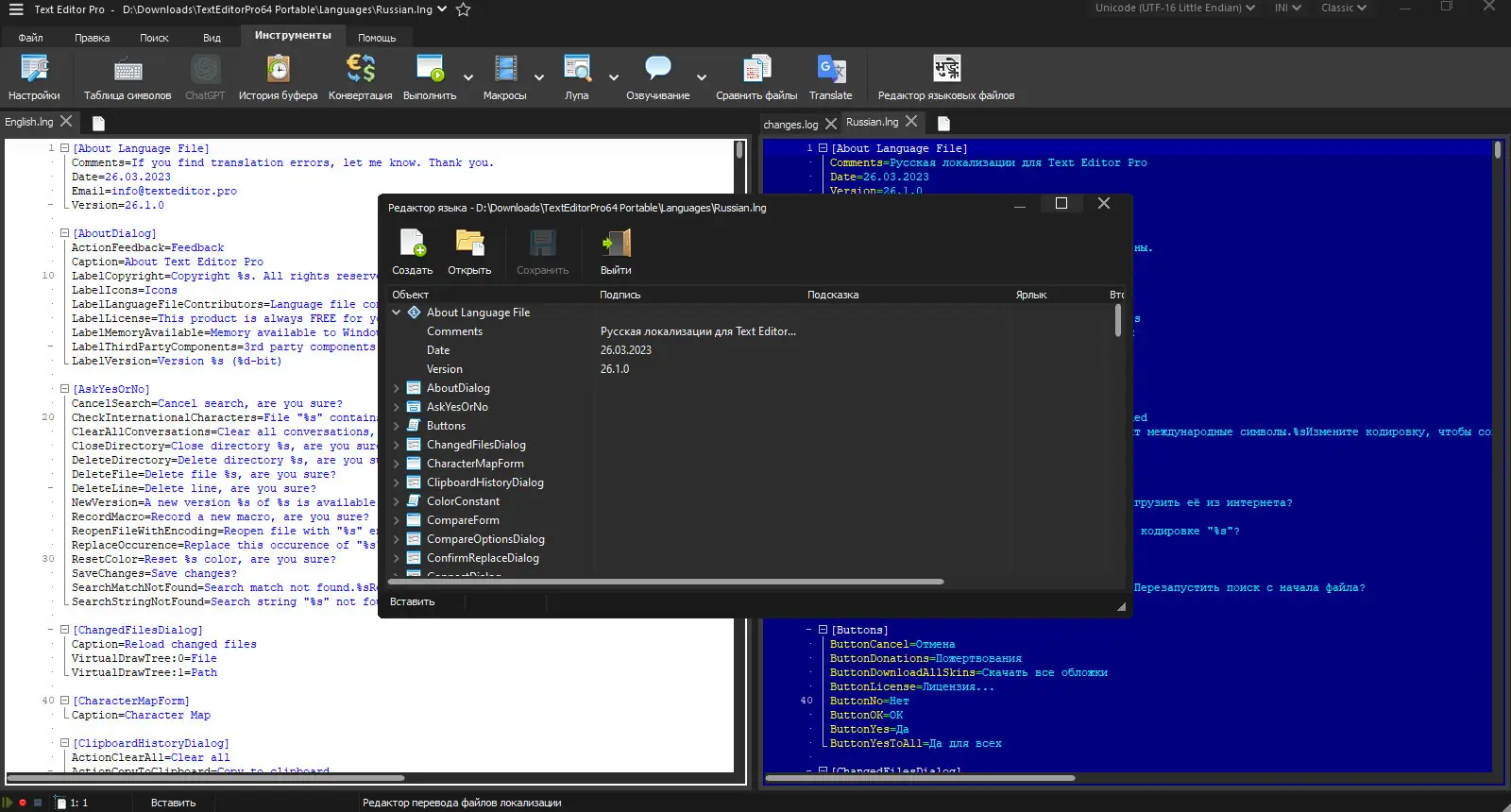
Task: Open Настройки settings icon
Action: [x=34, y=77]
